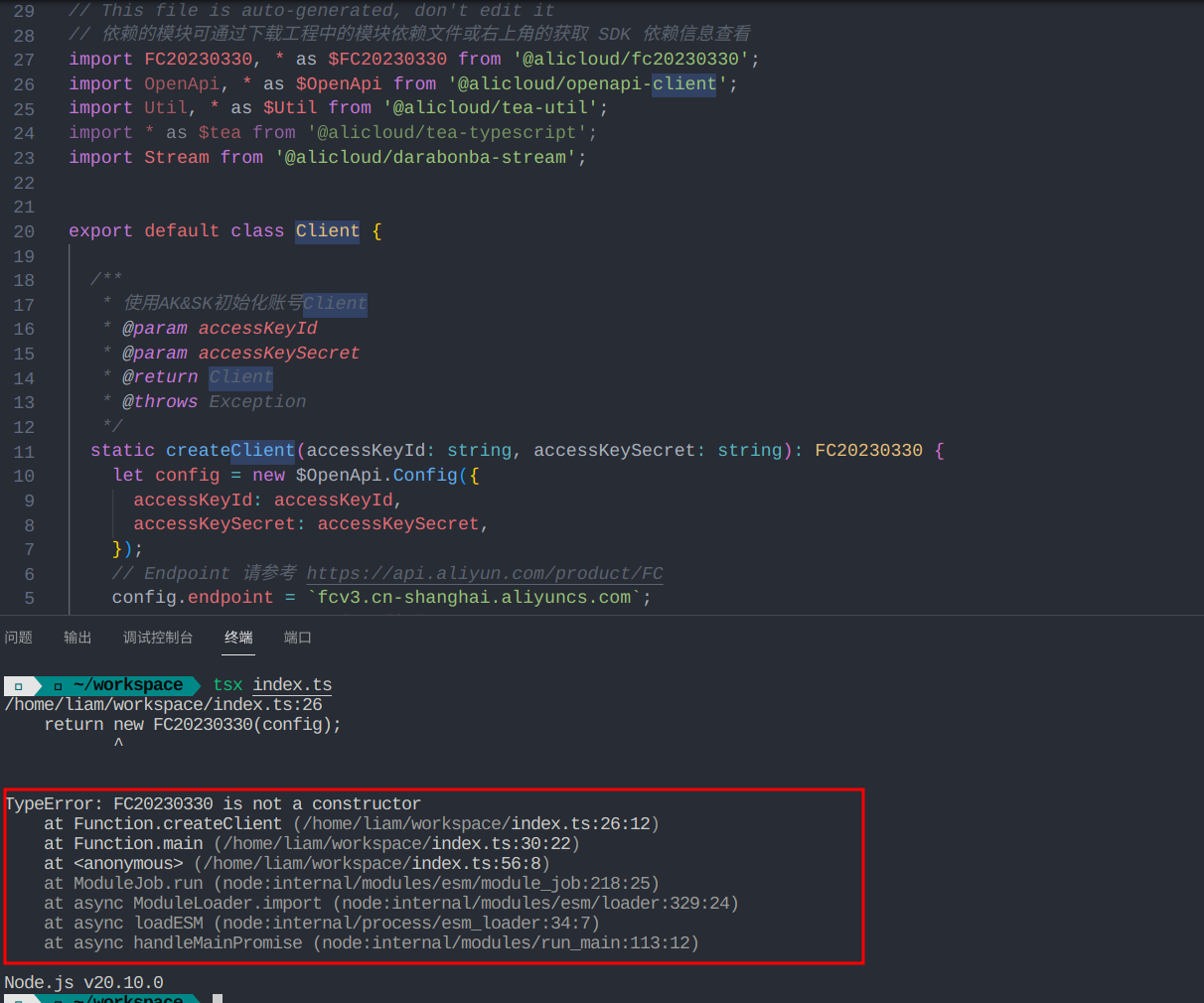Click '@param accessKeySecret' doc comment
This screenshot has height=1003, width=1204.
click(x=241, y=354)
